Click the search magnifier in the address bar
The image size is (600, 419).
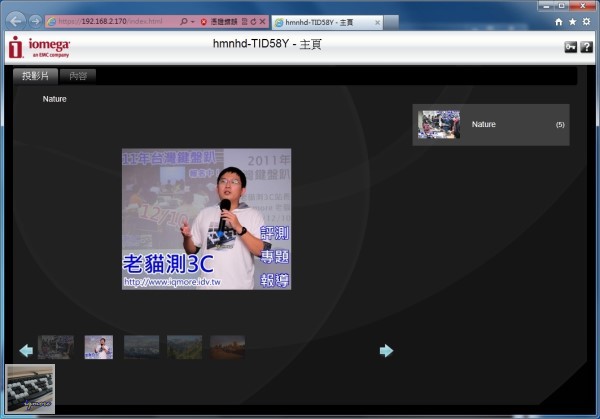click(x=183, y=21)
